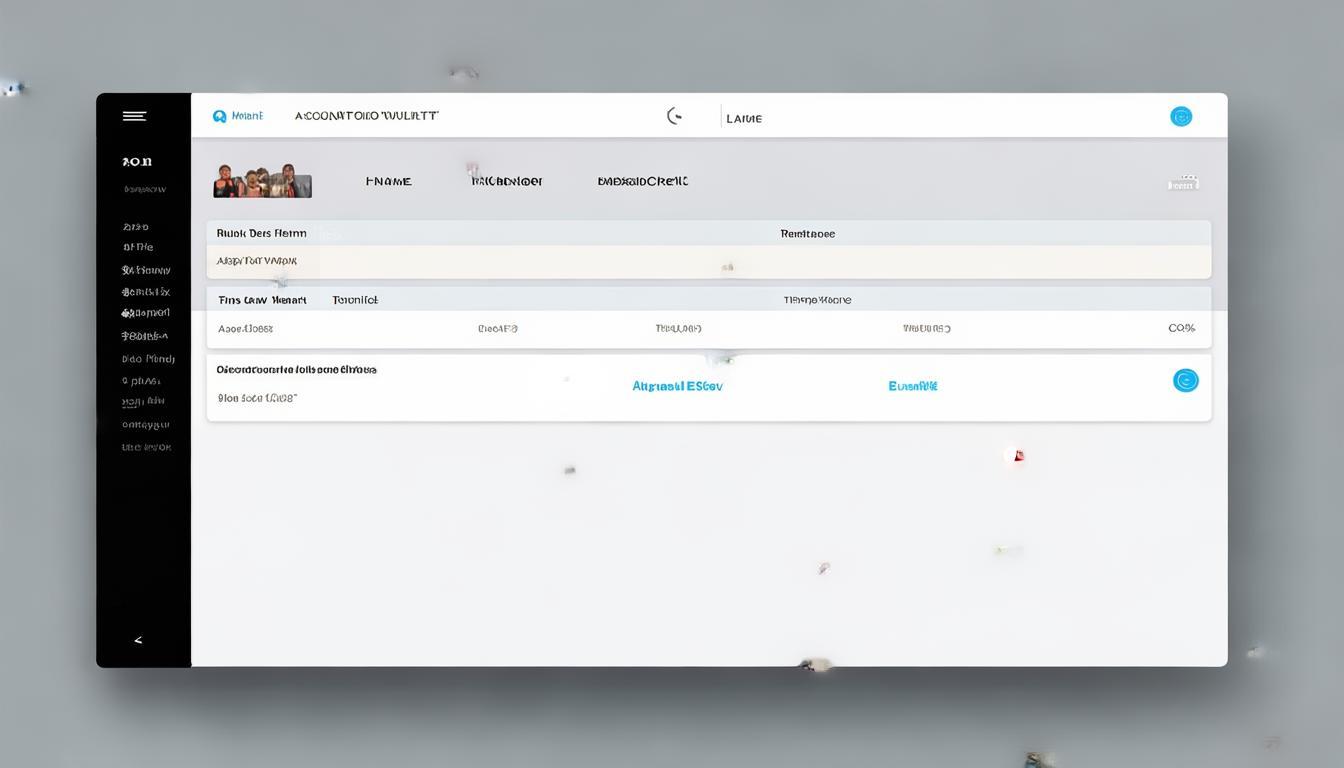
Task: Select the highlighted beige row in first card
Action: 708,262
